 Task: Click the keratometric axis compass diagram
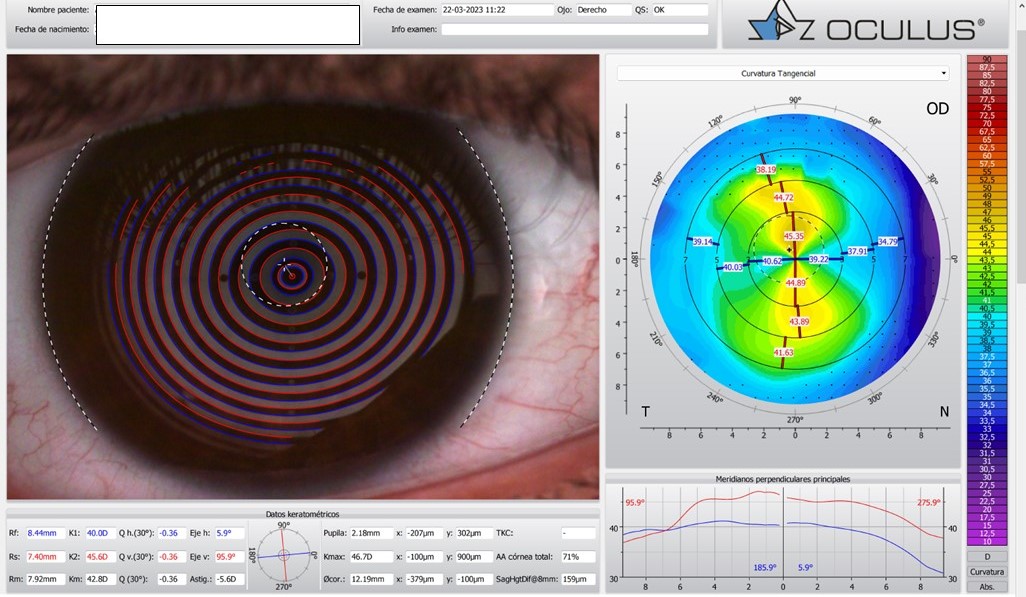pyautogui.click(x=284, y=555)
